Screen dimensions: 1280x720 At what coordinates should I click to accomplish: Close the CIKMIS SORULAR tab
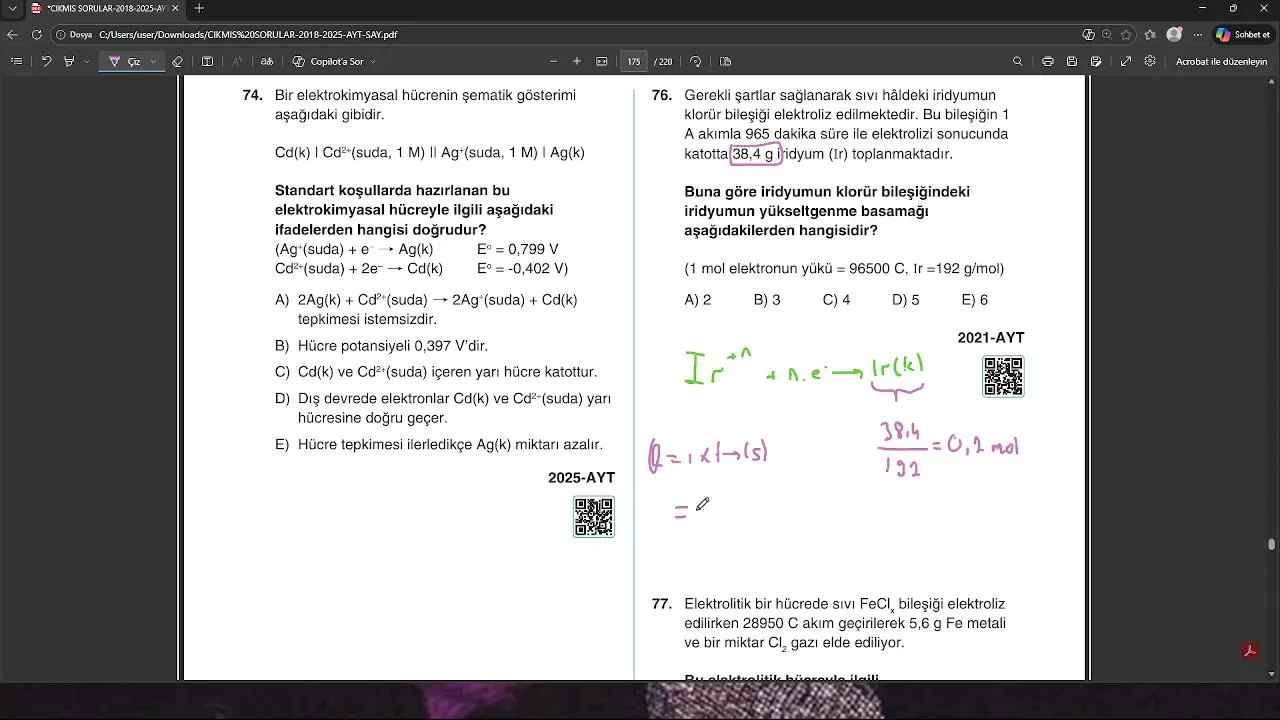[x=177, y=8]
